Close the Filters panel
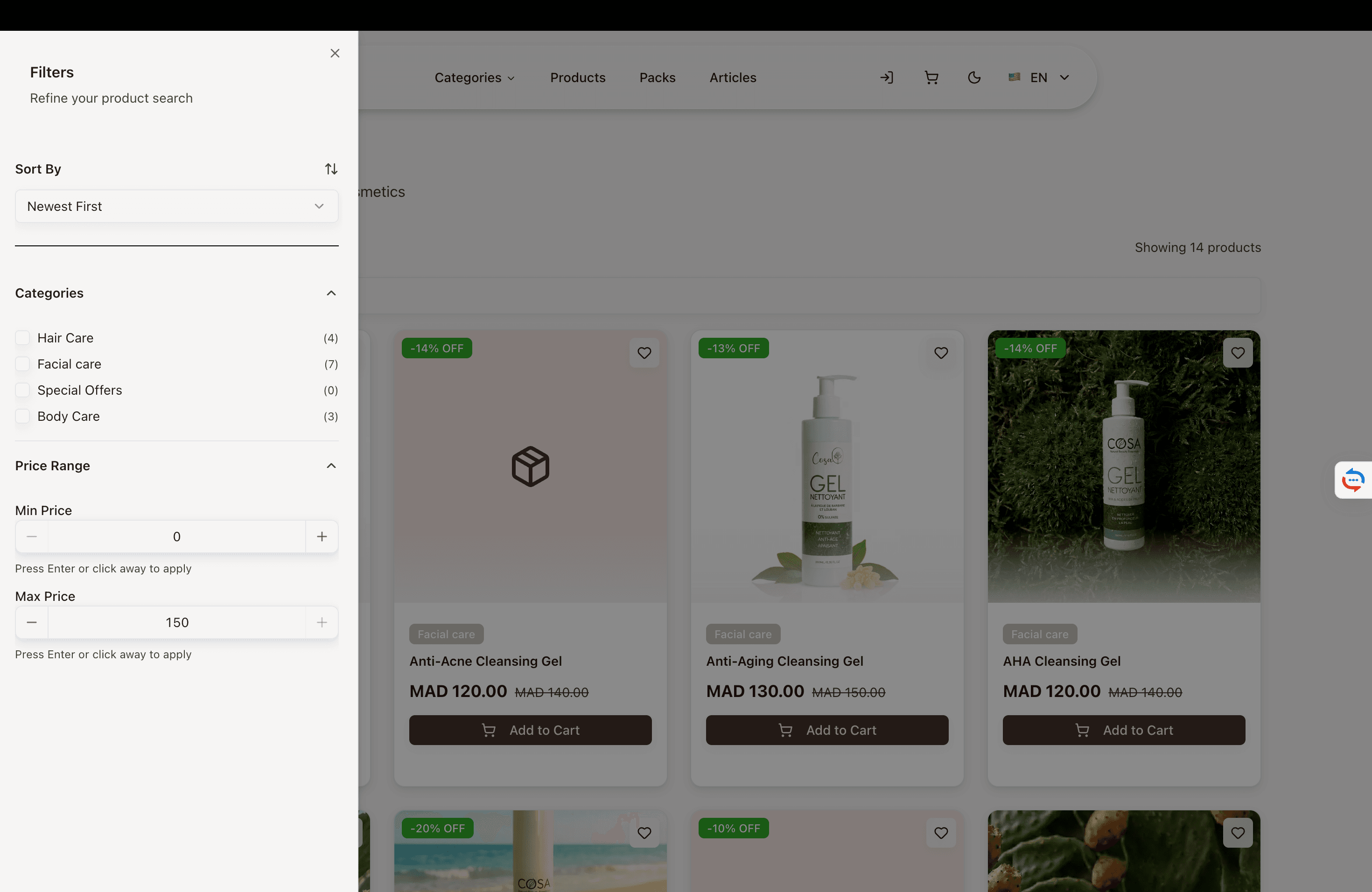This screenshot has height=892, width=1372. (x=335, y=53)
